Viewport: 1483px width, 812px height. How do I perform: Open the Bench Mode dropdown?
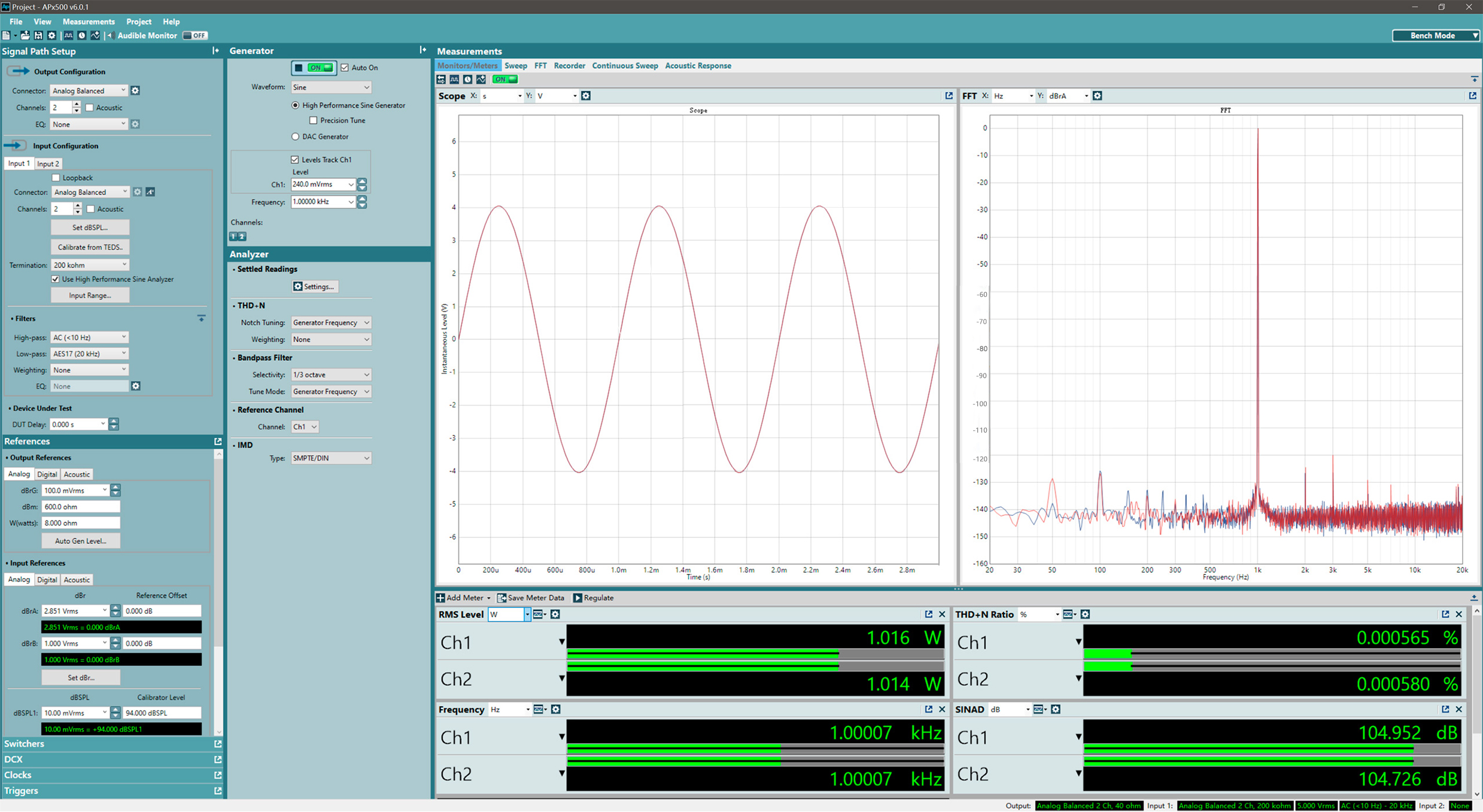click(1436, 35)
